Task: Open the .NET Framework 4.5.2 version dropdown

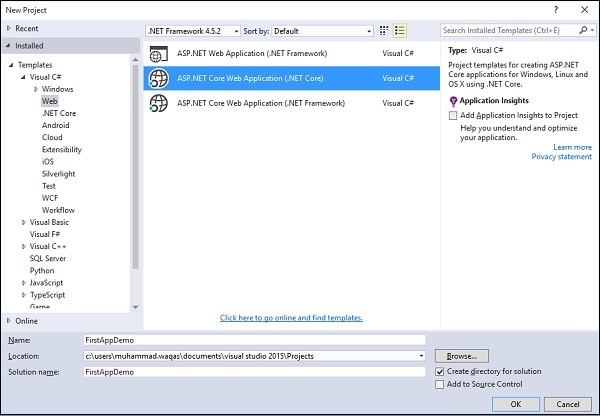Action: tap(193, 31)
